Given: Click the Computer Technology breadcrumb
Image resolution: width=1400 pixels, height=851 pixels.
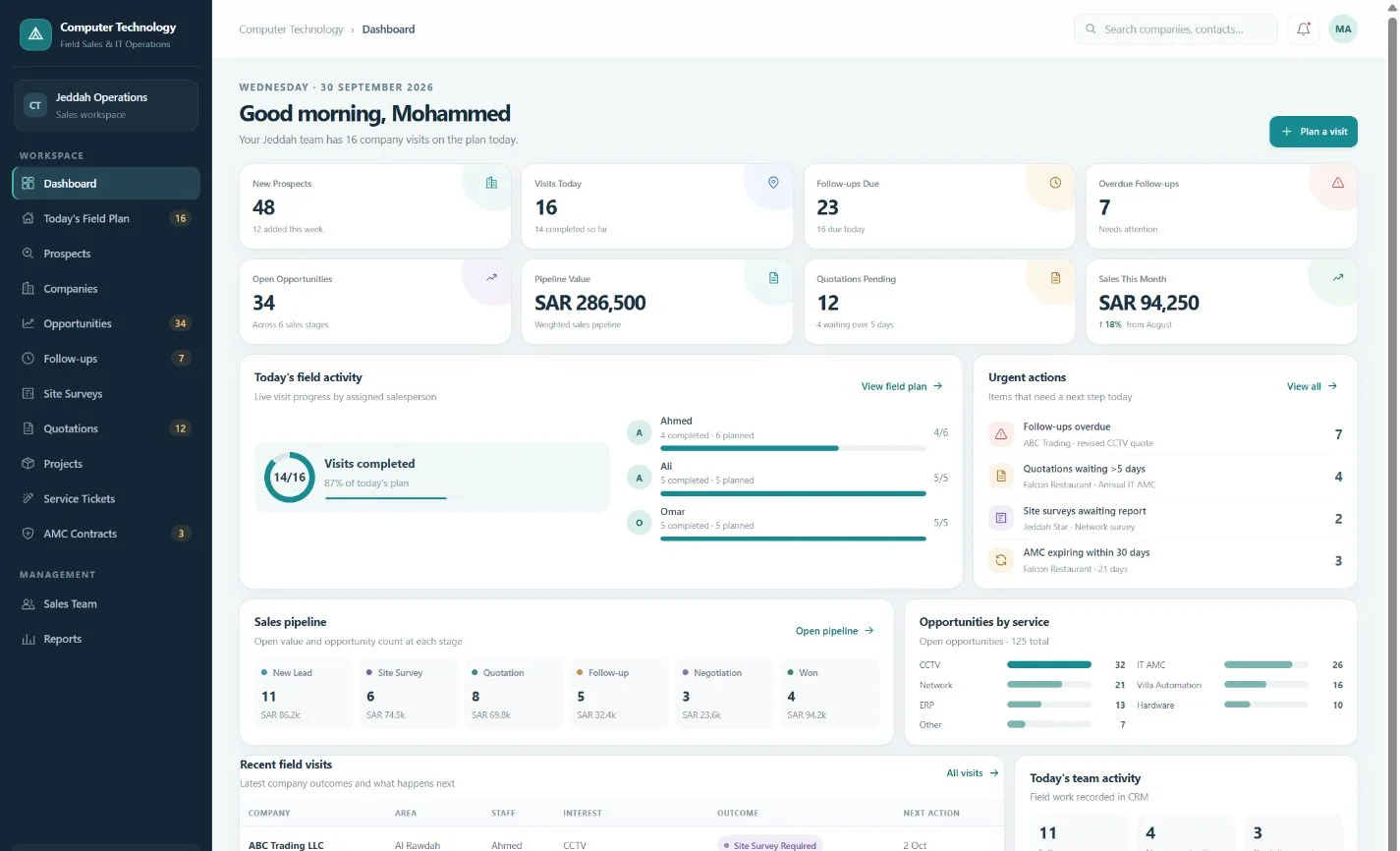Looking at the screenshot, I should (291, 29).
